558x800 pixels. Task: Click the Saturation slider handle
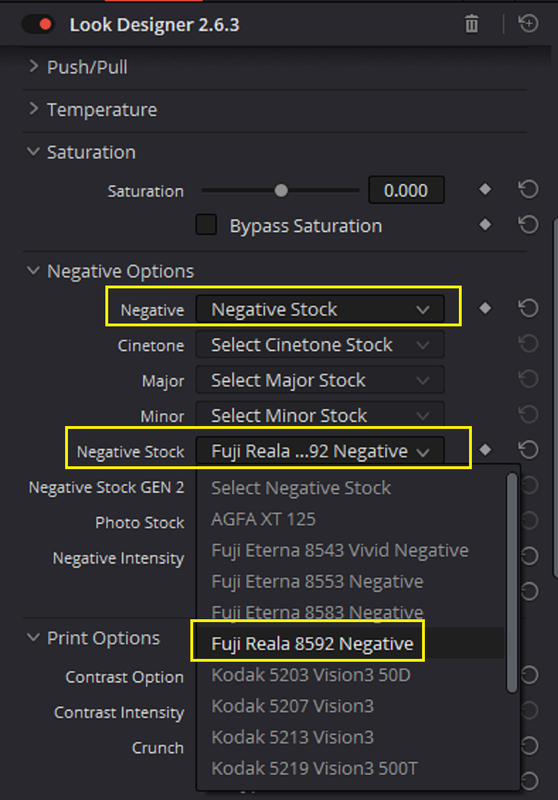(281, 191)
